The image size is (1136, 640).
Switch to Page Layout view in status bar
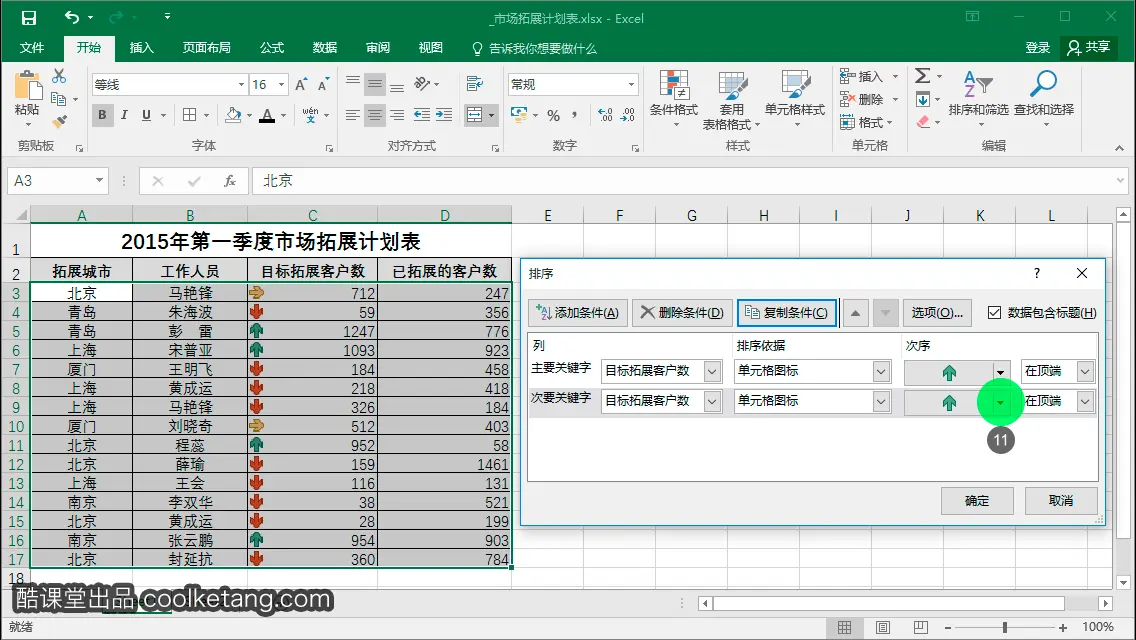coord(882,627)
